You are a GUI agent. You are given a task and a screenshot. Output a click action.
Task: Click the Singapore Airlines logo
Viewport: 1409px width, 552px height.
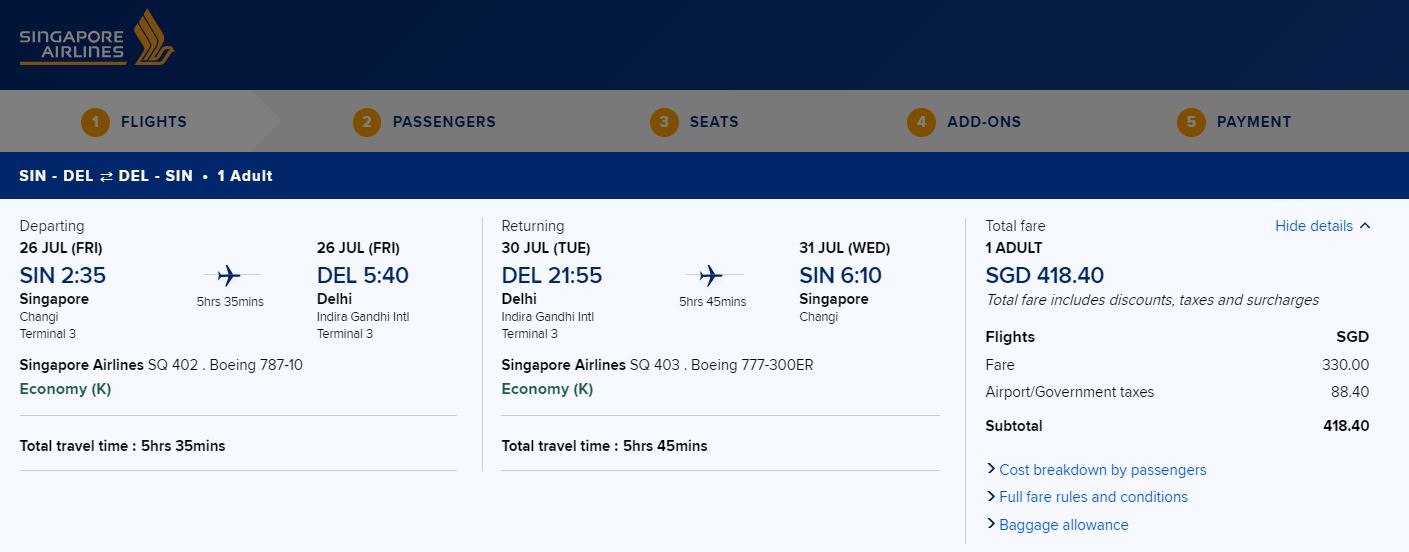pyautogui.click(x=97, y=40)
